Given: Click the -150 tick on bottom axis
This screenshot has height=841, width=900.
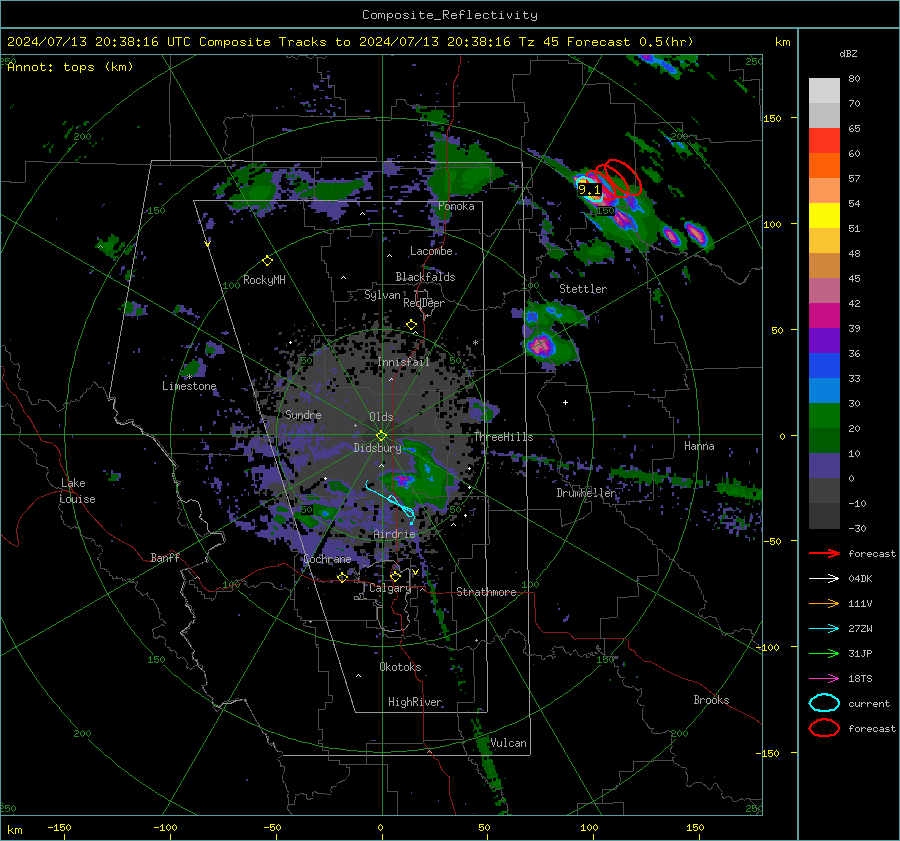Looking at the screenshot, I should pyautogui.click(x=59, y=827).
